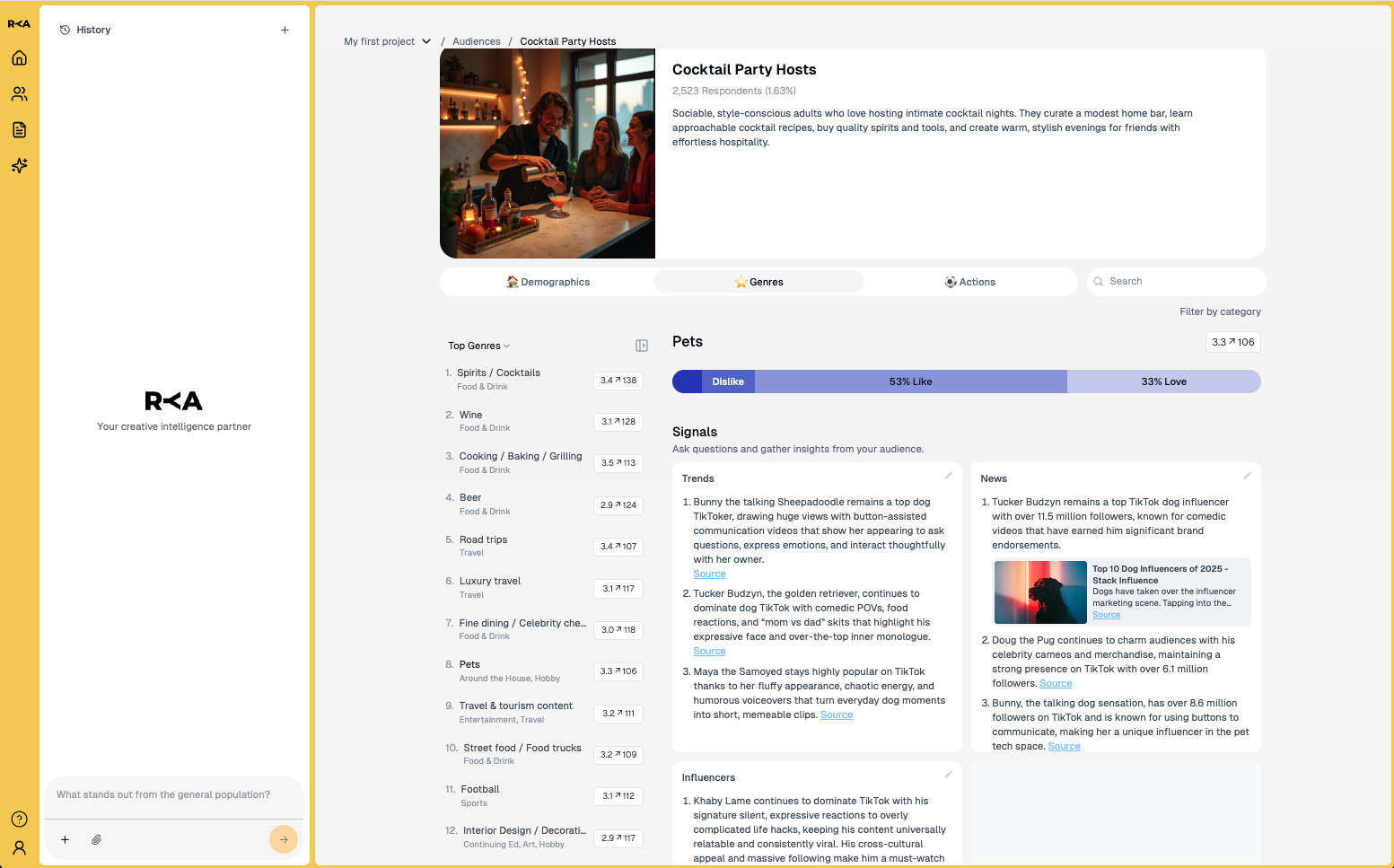This screenshot has width=1394, height=868.
Task: Select Beer genre row
Action: pyautogui.click(x=544, y=504)
